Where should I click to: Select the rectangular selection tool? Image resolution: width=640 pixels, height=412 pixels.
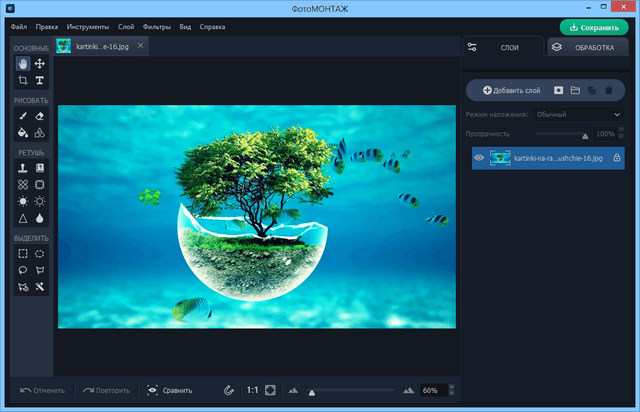pyautogui.click(x=23, y=254)
